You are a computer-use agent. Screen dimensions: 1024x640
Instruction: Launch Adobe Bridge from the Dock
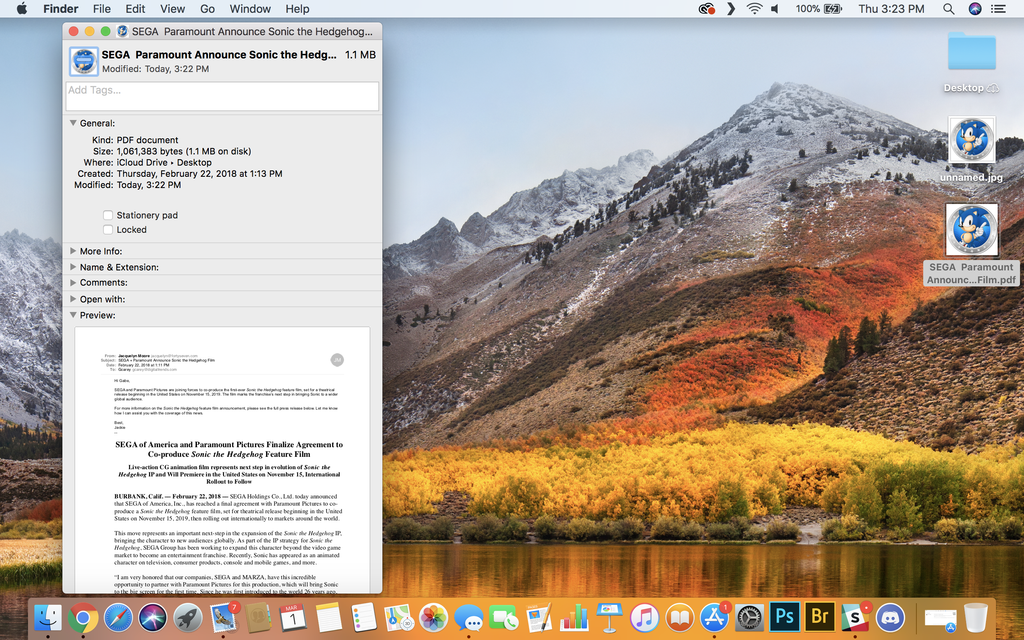(x=818, y=618)
